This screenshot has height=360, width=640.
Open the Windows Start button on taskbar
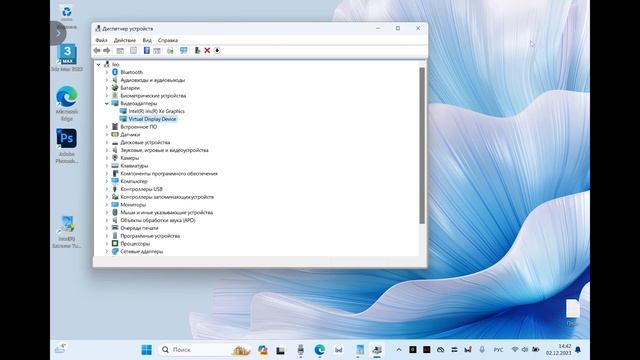tap(147, 350)
